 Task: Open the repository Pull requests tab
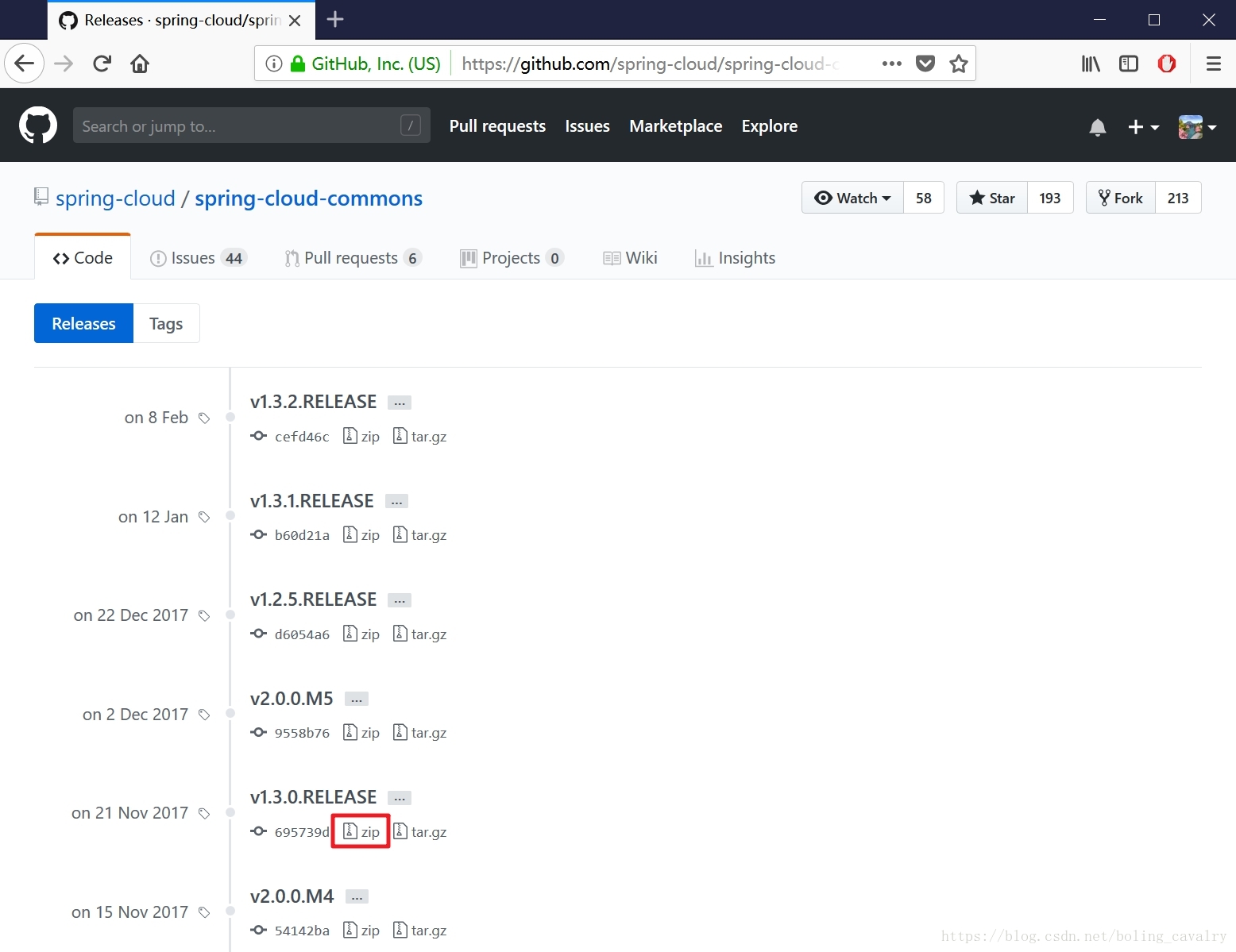(x=353, y=257)
